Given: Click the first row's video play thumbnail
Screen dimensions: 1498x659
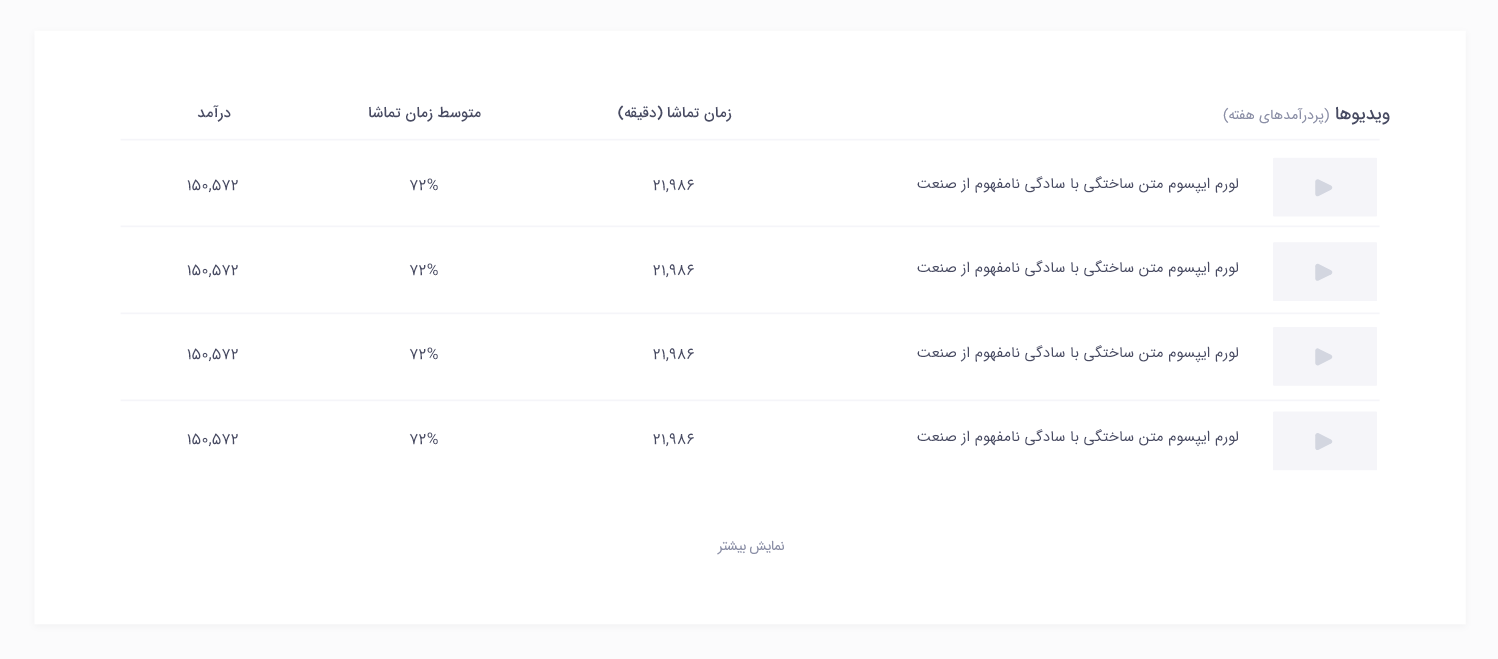Looking at the screenshot, I should point(1324,187).
